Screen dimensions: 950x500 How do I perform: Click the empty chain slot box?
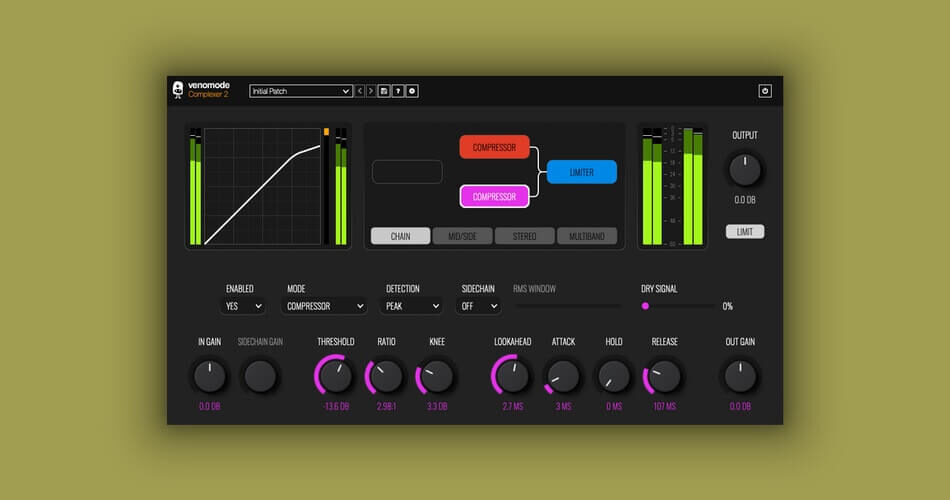[x=407, y=172]
